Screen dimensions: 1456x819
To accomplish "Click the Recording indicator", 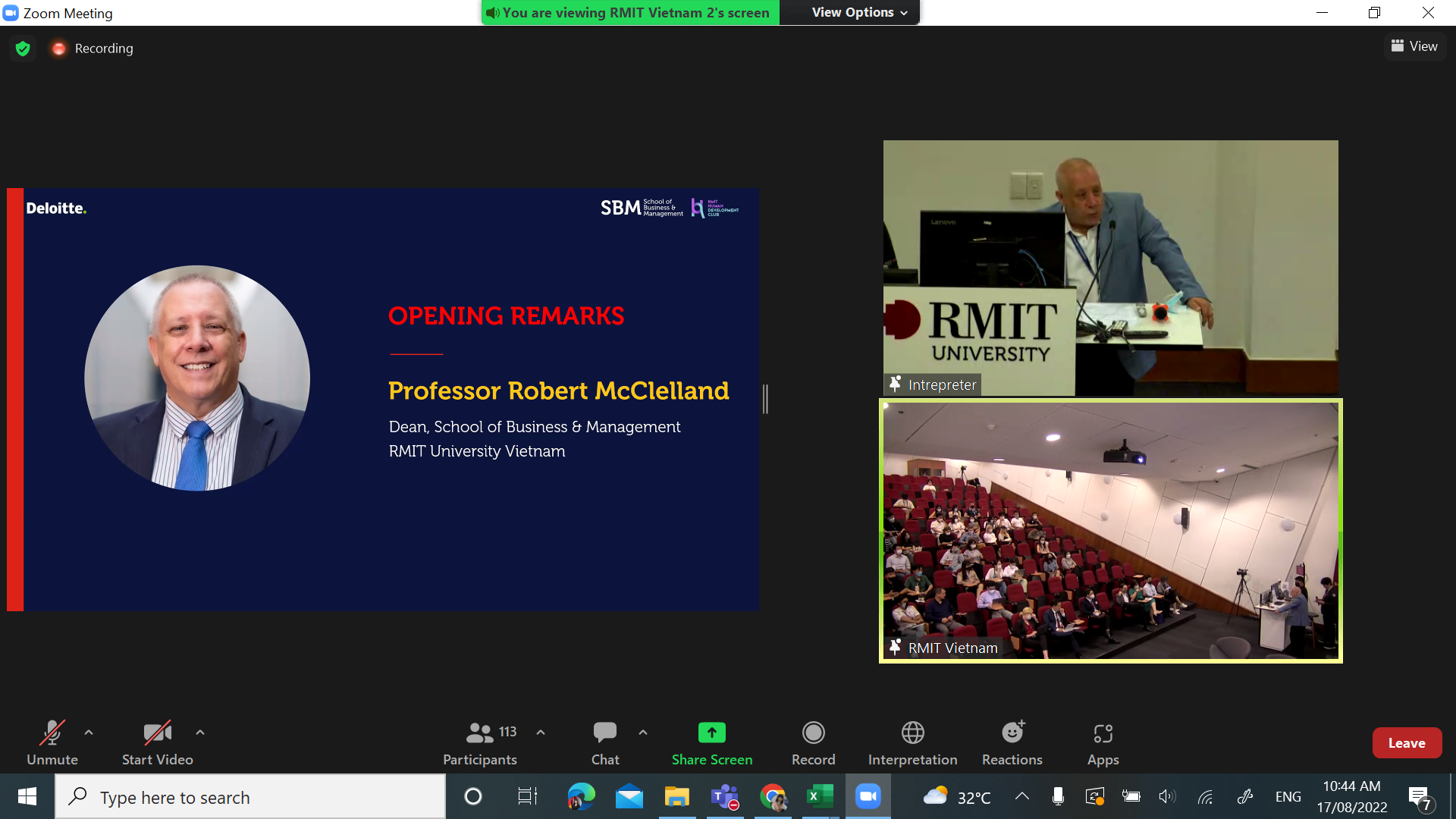I will click(93, 49).
